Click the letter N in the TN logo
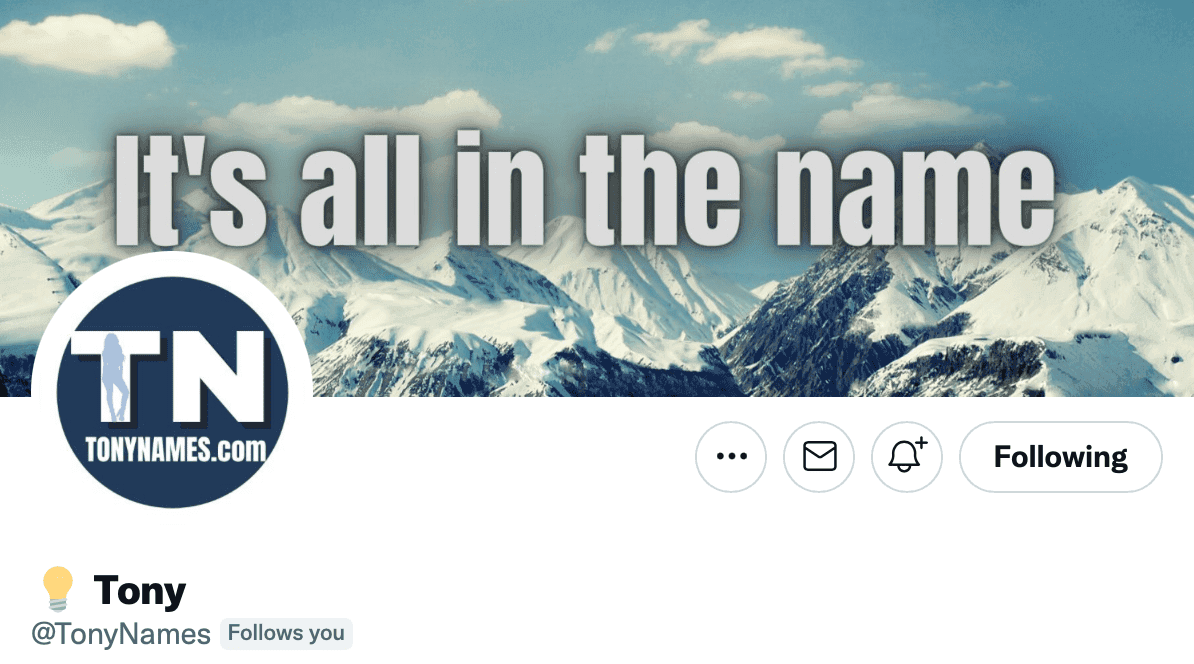Image resolution: width=1194 pixels, height=664 pixels. 219,376
